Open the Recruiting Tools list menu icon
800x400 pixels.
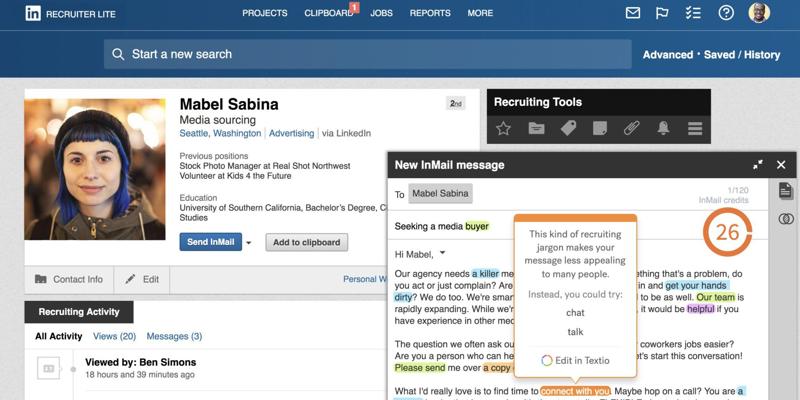(x=694, y=128)
